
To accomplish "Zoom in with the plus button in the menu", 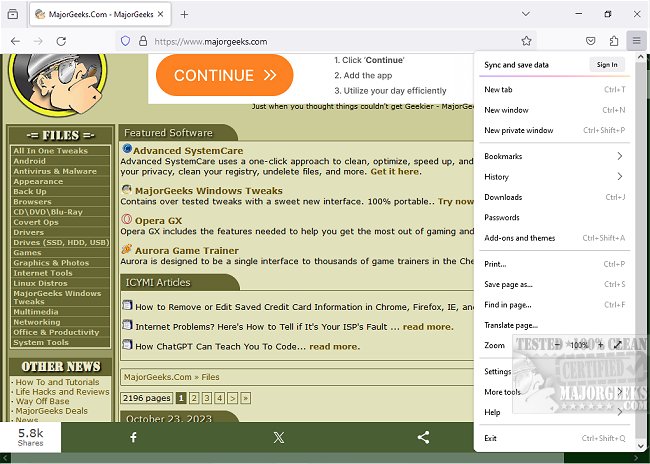I will pyautogui.click(x=601, y=345).
